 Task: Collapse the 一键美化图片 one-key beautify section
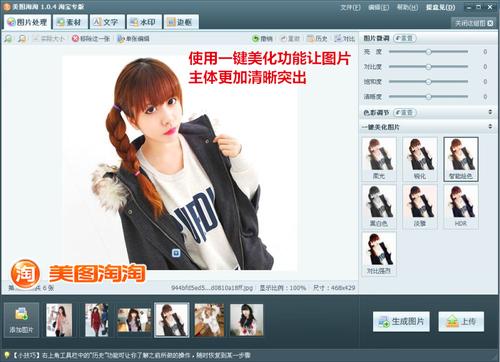point(490,127)
